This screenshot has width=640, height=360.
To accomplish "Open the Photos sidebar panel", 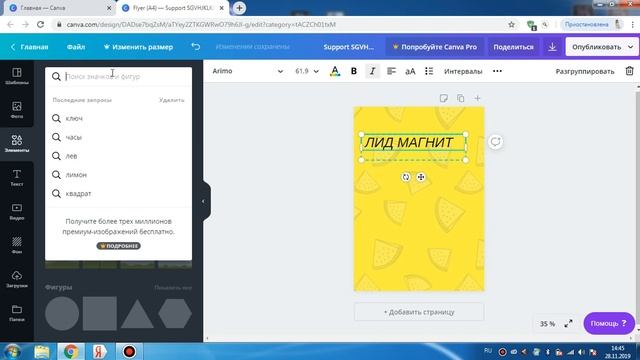I will (17, 110).
